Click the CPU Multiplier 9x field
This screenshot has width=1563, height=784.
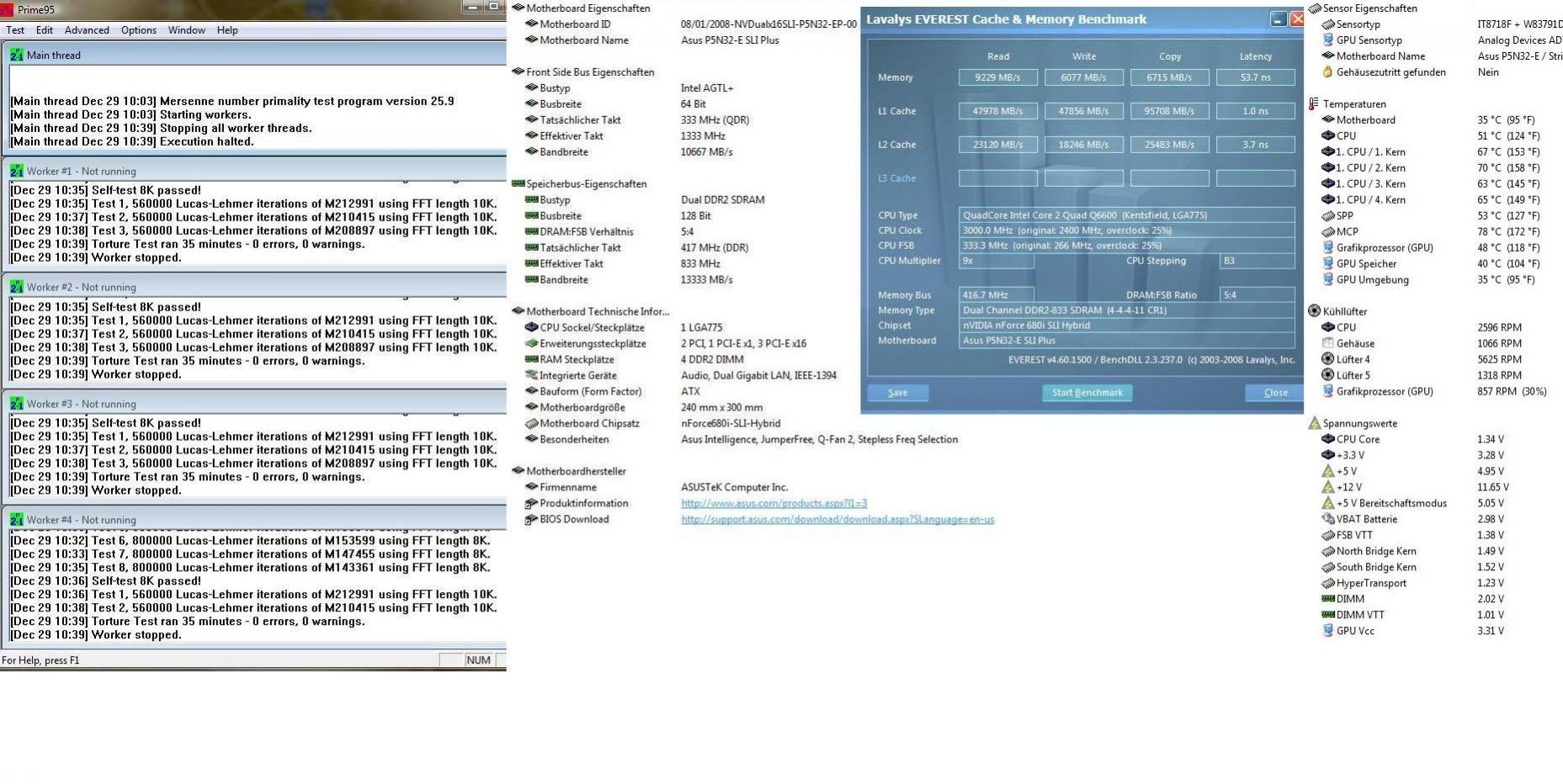(x=997, y=261)
